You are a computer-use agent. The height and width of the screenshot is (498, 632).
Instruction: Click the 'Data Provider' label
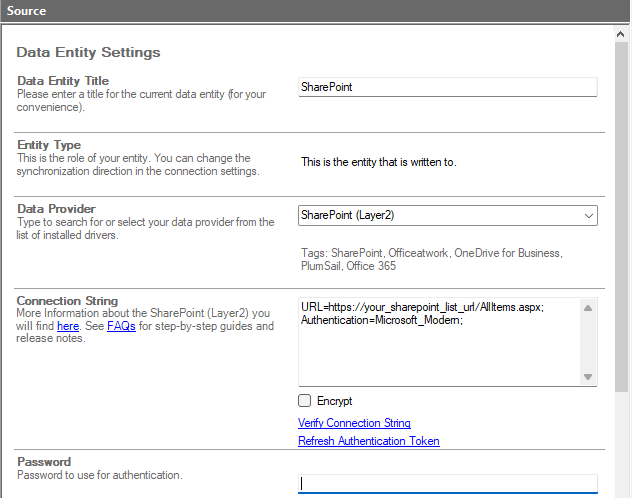click(56, 209)
